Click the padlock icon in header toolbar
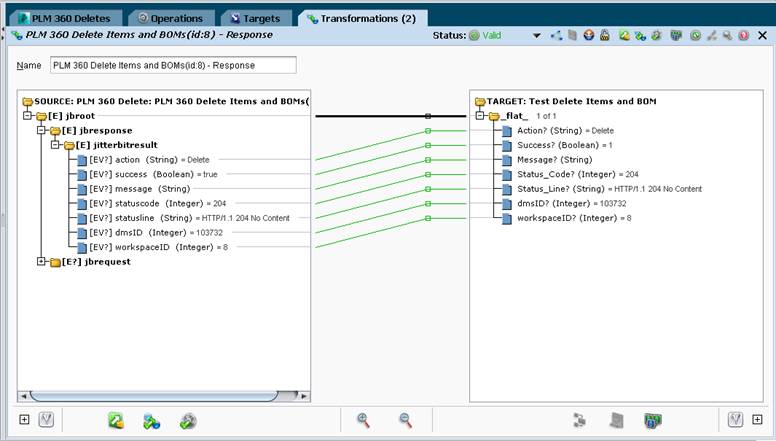The image size is (776, 441). tap(605, 35)
